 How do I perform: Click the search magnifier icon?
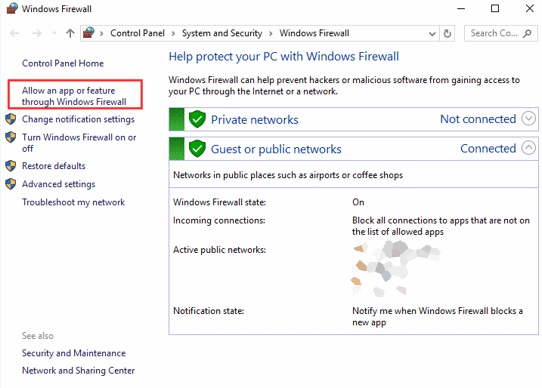[527, 34]
